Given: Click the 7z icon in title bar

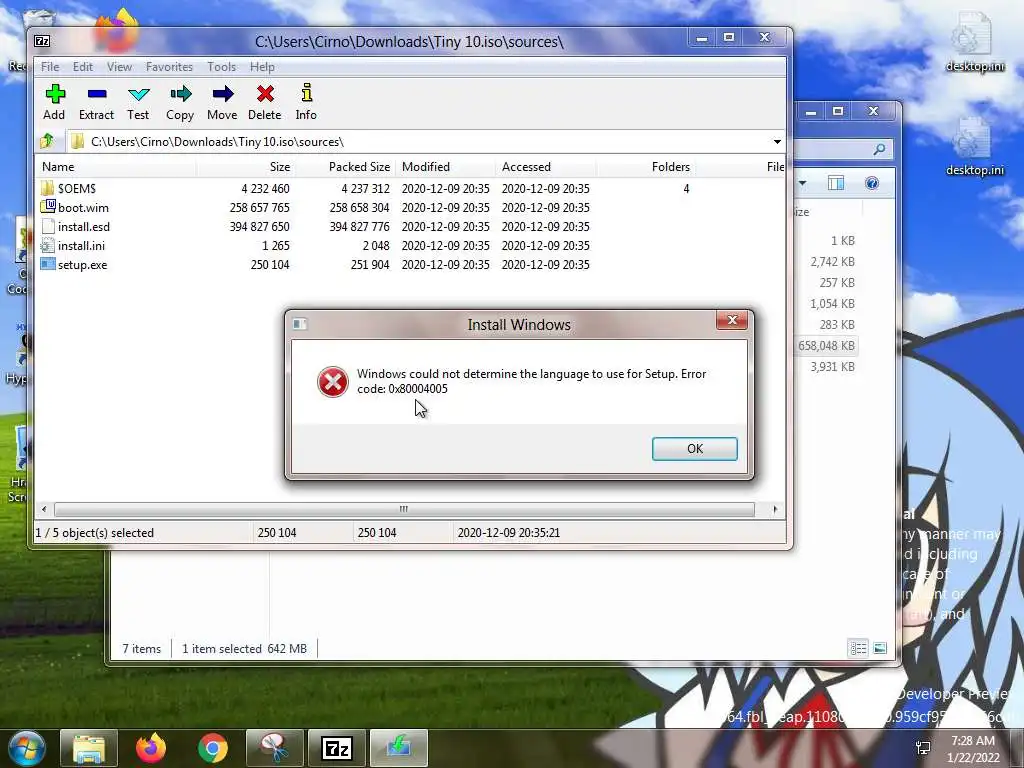Looking at the screenshot, I should tap(42, 41).
